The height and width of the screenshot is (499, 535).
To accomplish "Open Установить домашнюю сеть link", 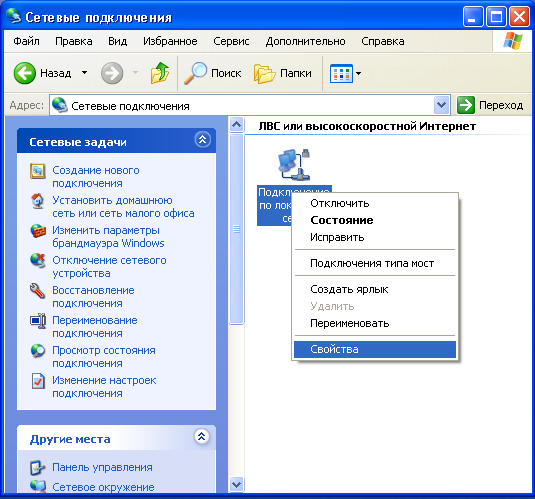I will point(123,207).
